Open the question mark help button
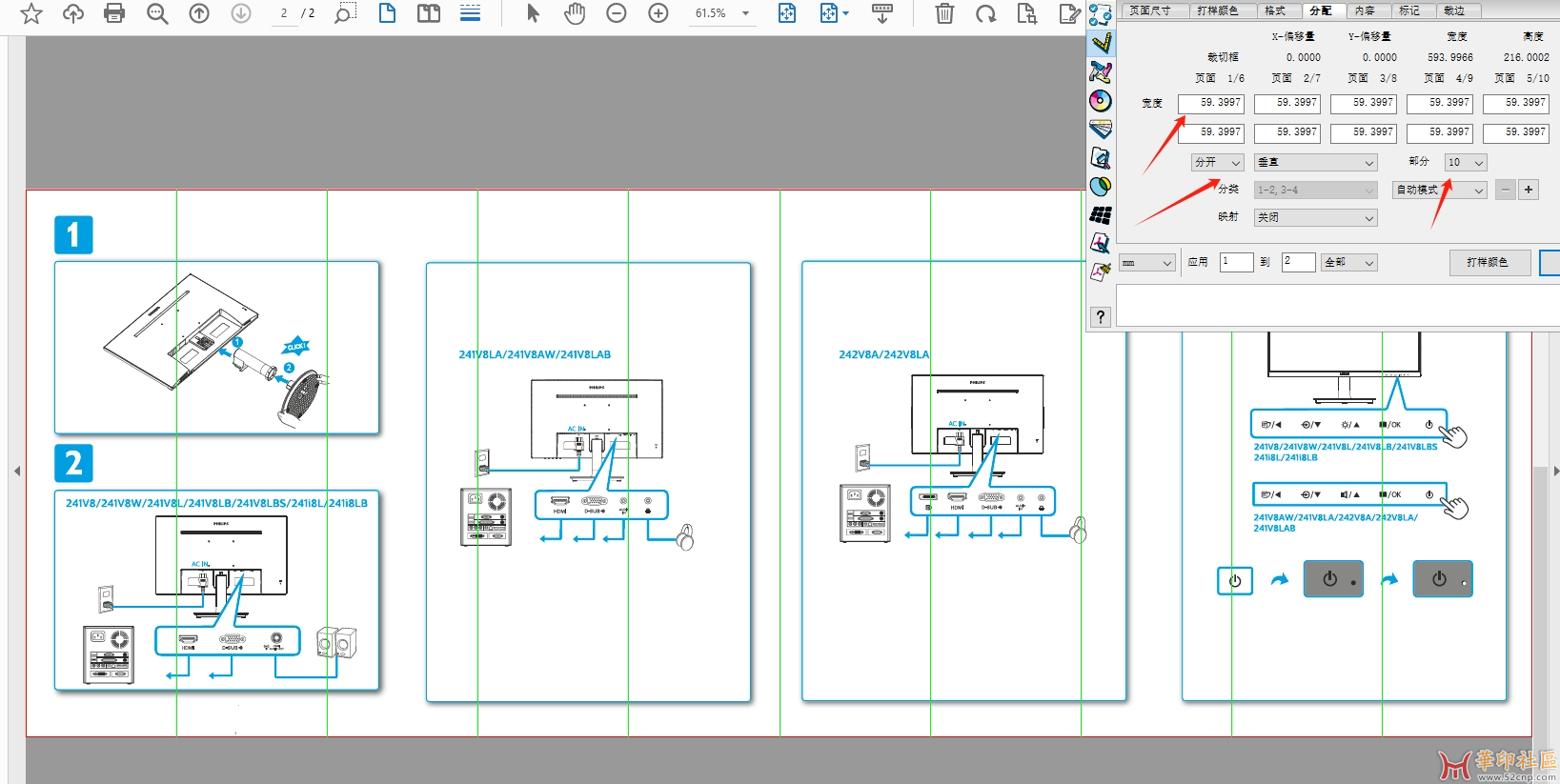 pos(1101,317)
